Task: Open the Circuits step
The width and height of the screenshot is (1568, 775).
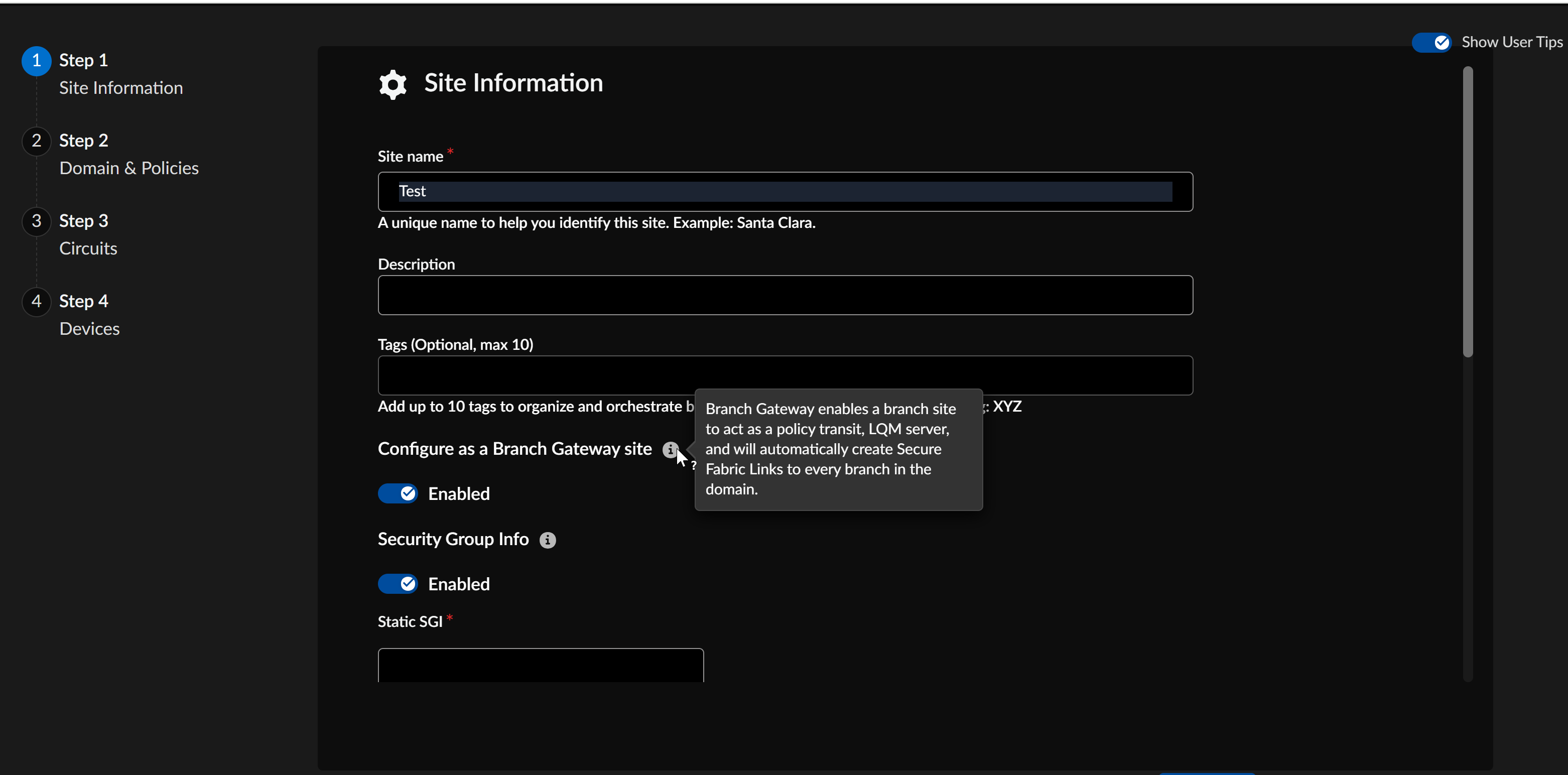Action: (88, 248)
